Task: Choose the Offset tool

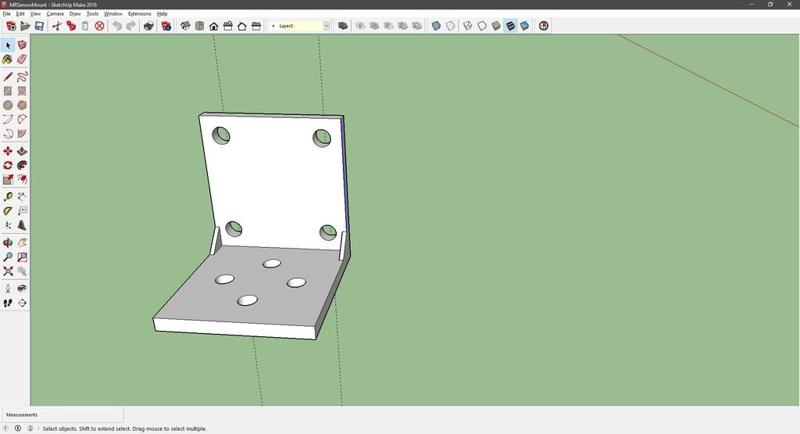Action: point(22,179)
